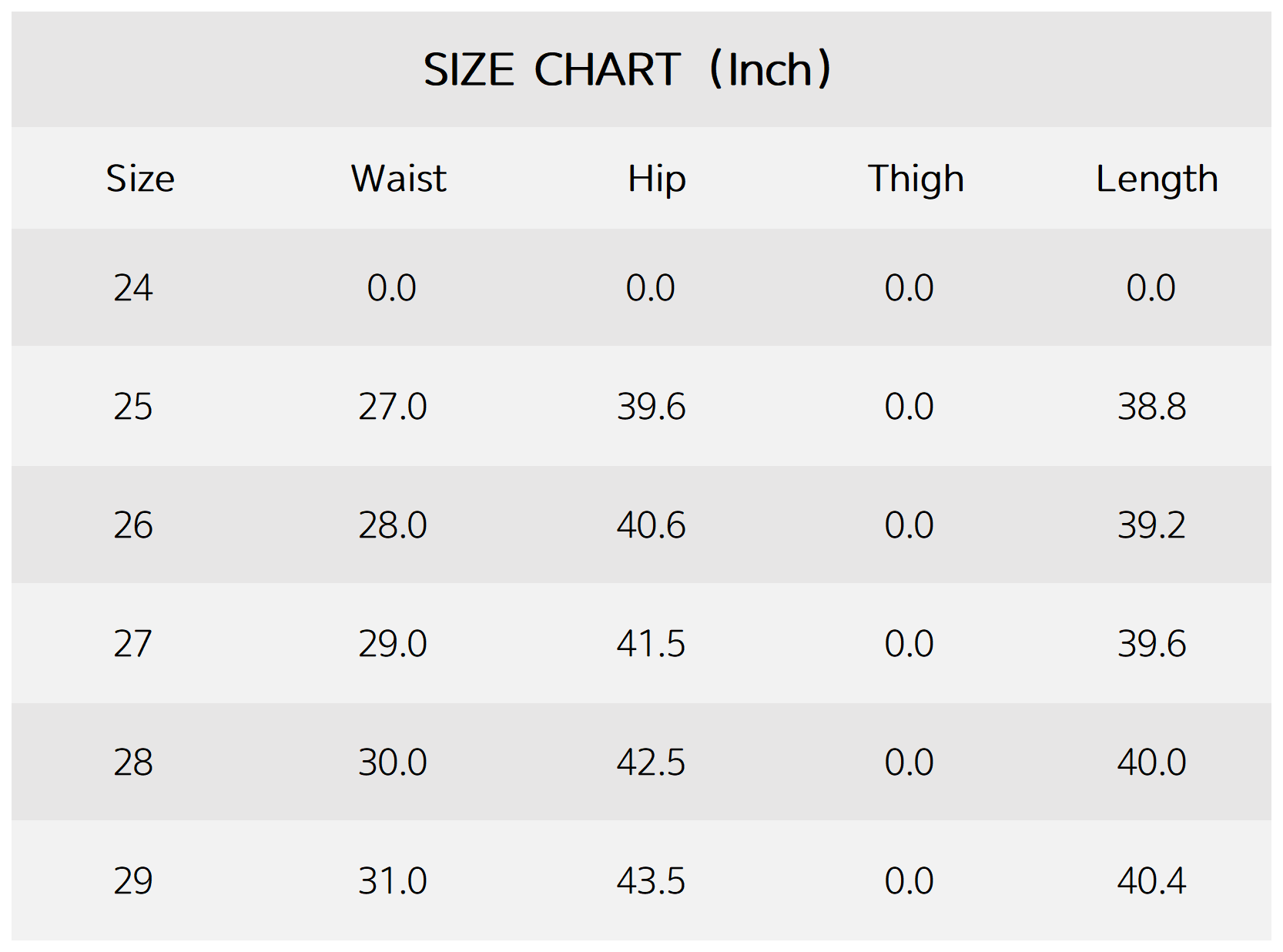Click the size 28 row label
Image resolution: width=1283 pixels, height=952 pixels.
[133, 763]
